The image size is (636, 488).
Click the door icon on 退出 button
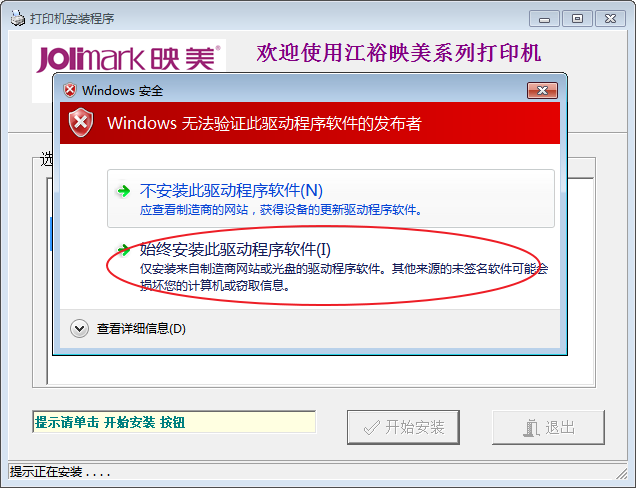click(531, 428)
